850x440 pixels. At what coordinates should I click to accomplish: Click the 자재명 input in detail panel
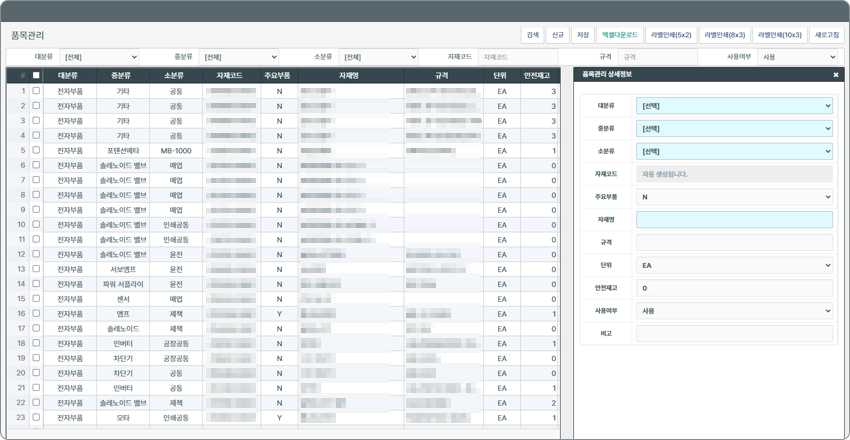[735, 219]
